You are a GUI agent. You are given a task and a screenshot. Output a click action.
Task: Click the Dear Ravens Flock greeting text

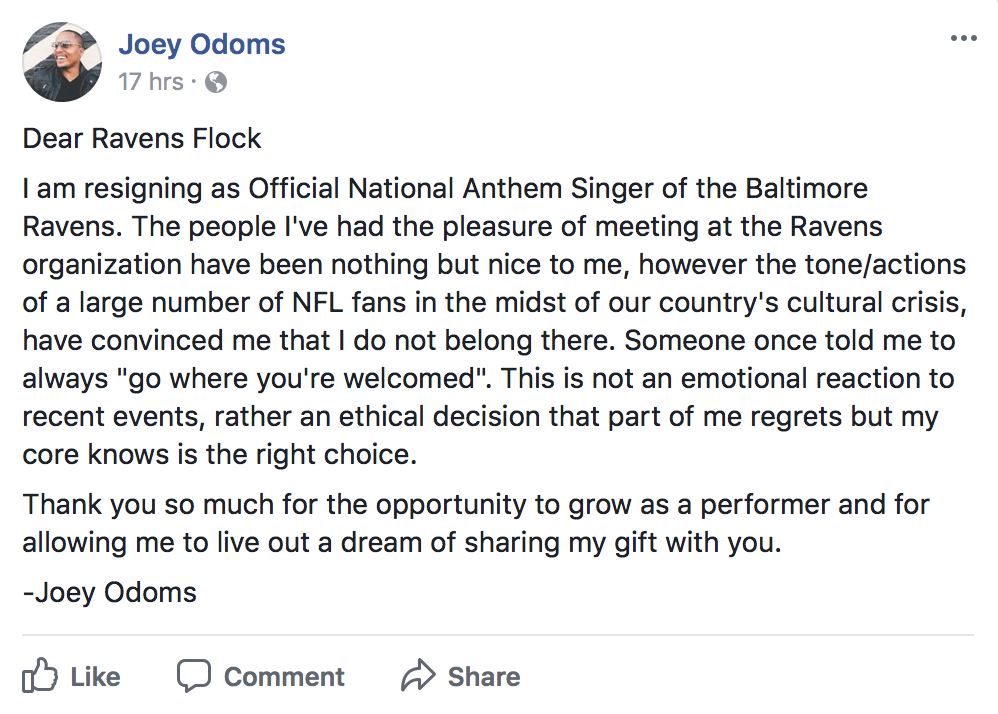pos(142,139)
